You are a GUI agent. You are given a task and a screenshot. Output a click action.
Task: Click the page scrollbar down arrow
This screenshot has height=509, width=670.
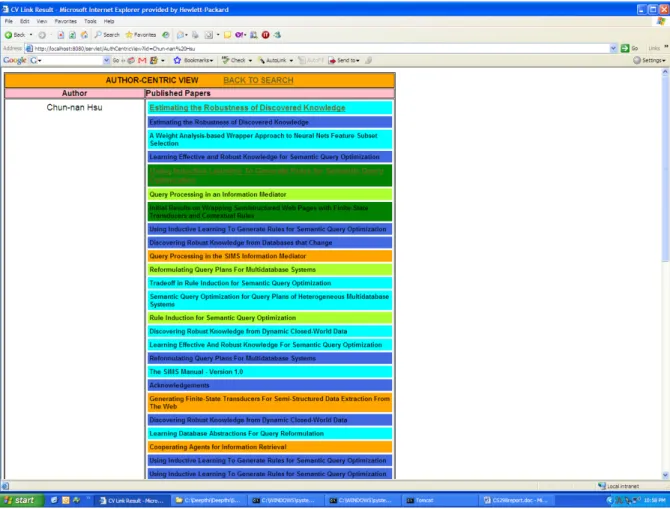[x=665, y=475]
